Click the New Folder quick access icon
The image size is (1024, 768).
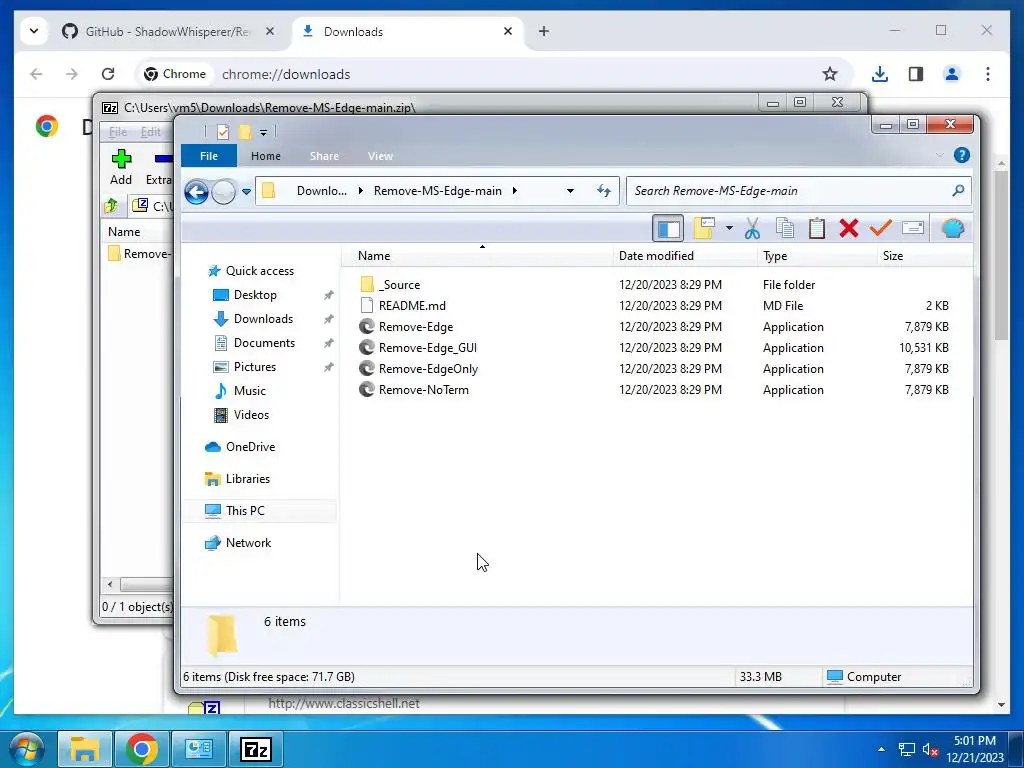click(245, 132)
